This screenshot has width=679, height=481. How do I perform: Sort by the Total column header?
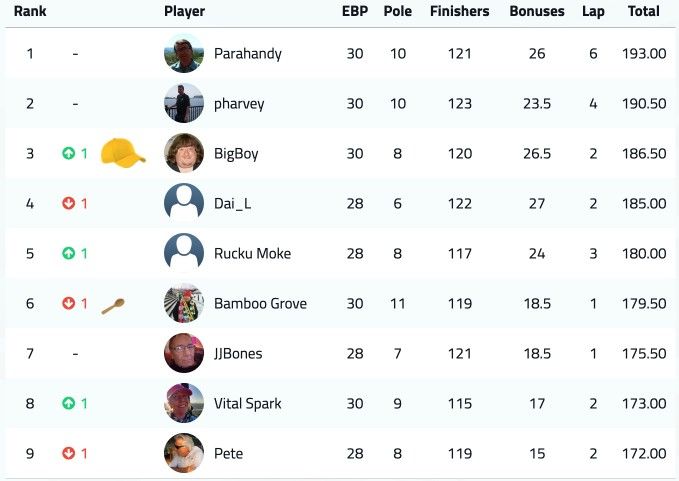tap(643, 11)
